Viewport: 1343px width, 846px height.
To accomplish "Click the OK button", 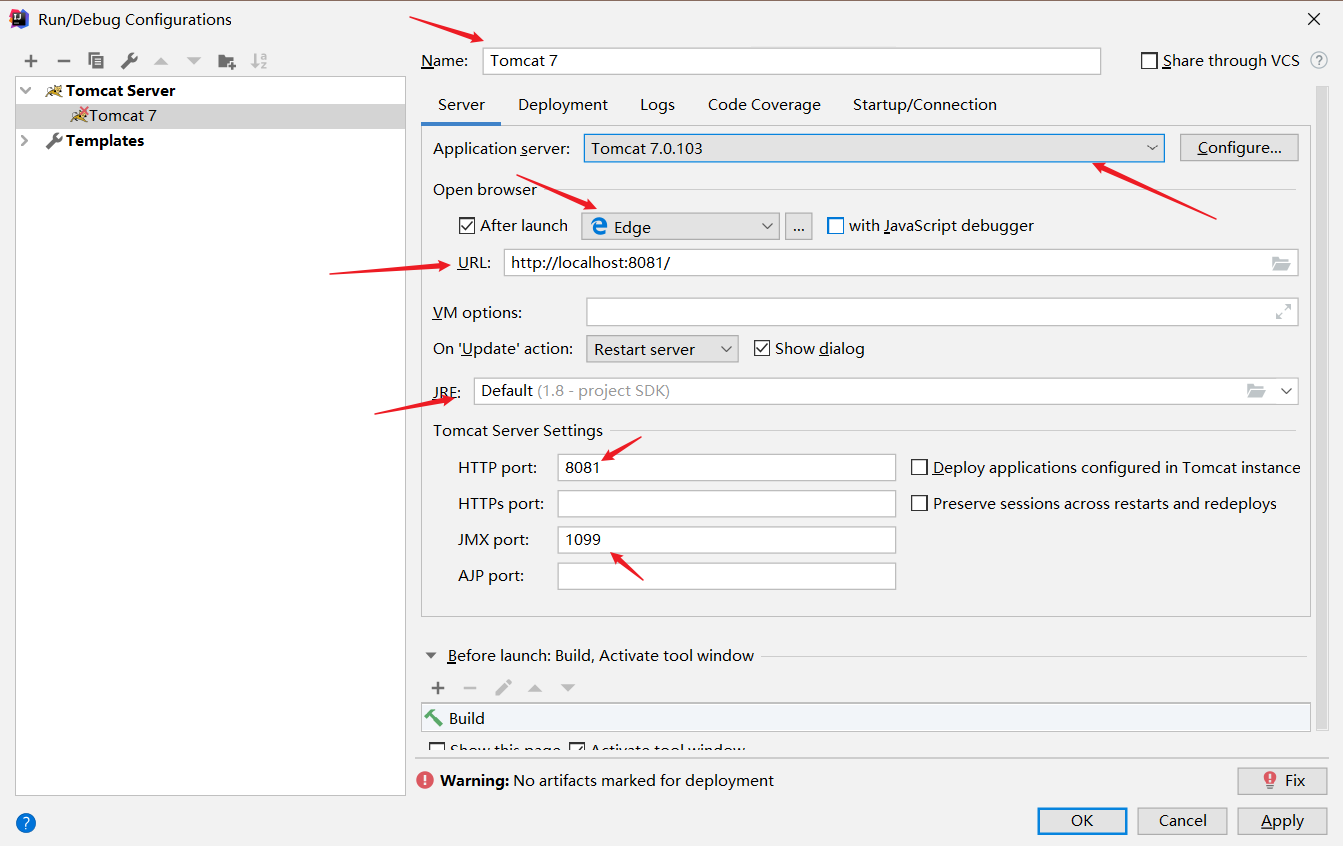I will [1082, 821].
